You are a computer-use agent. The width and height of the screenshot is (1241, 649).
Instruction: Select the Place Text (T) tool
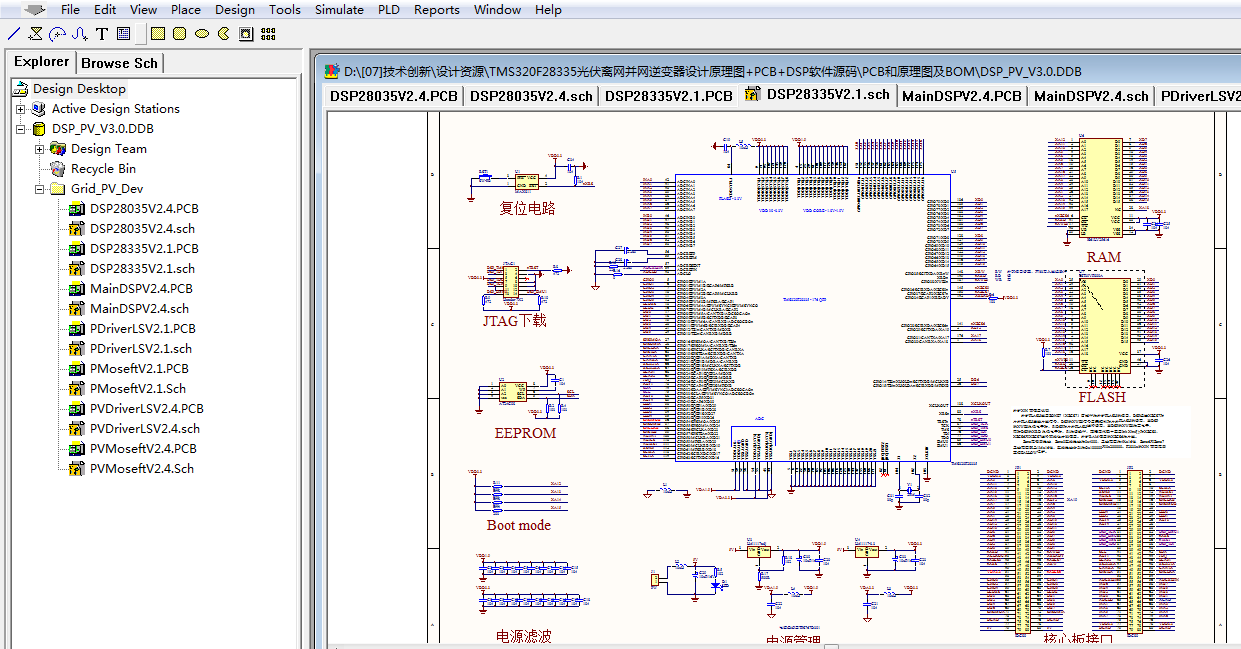click(x=101, y=33)
